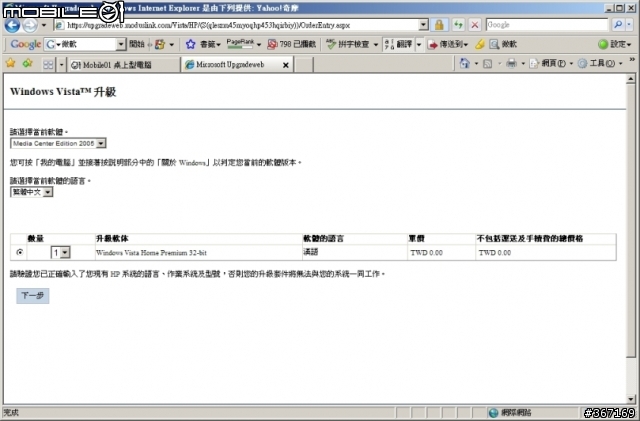This screenshot has width=640, height=421.
Task: Click 開始 search button on Google toolbar
Action: coord(137,44)
